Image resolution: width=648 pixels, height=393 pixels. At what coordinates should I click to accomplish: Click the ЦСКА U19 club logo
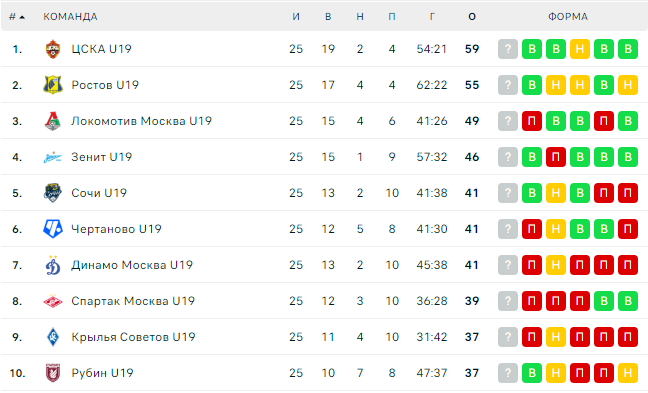53,49
